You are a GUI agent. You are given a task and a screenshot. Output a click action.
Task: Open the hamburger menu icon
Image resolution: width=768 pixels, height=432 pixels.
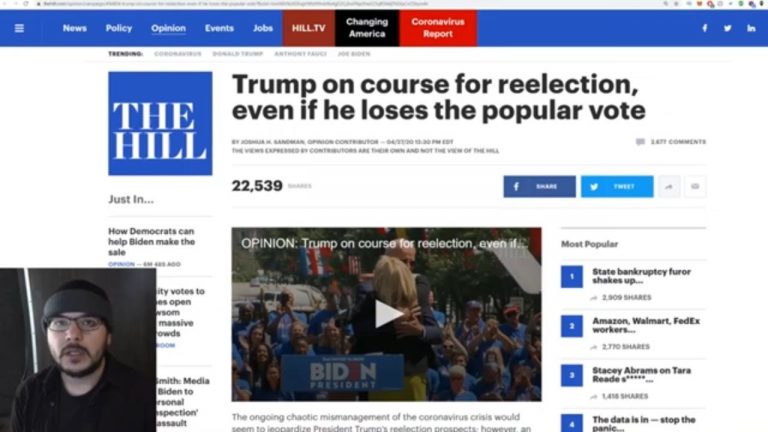(19, 28)
